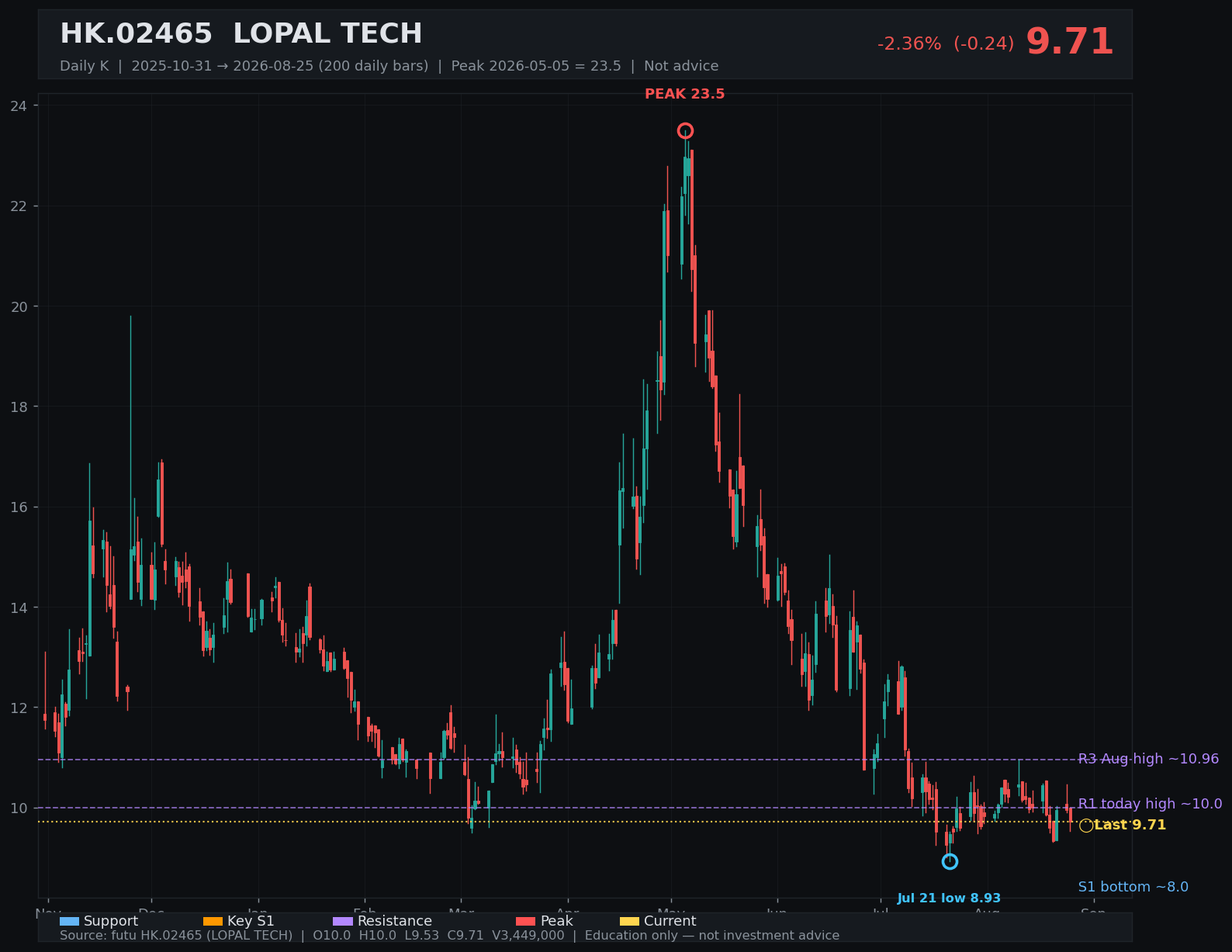Click the '-2.36% (-0.24)' change text
This screenshot has height=952, width=1232.
tap(946, 43)
